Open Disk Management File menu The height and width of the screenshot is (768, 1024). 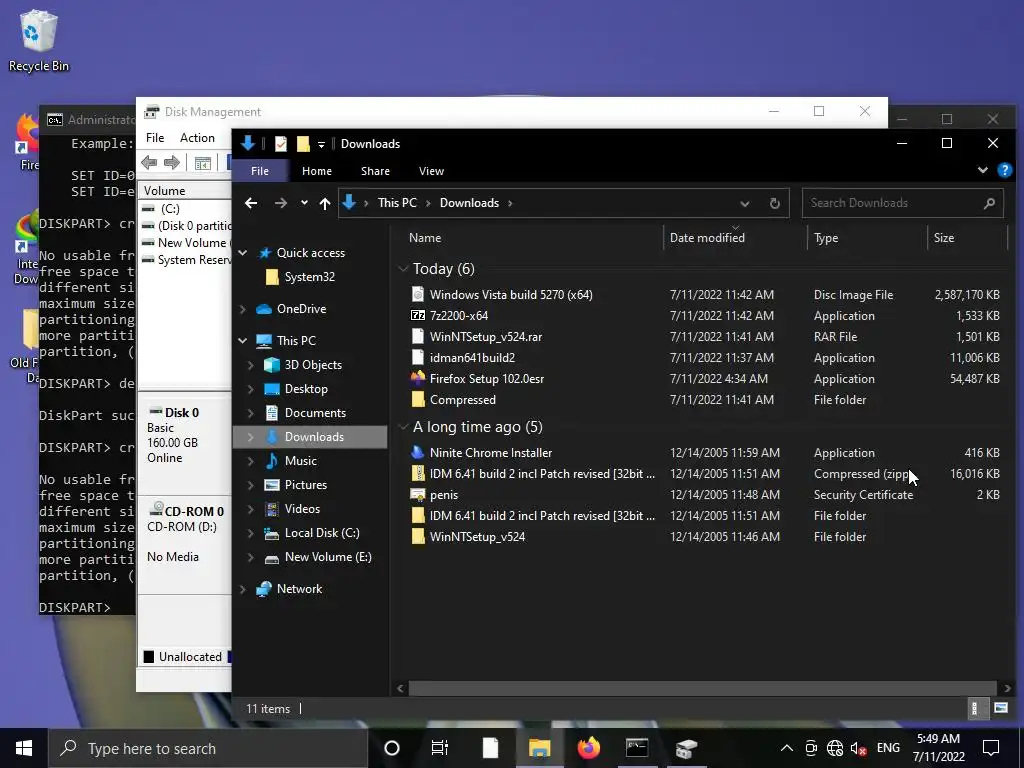(x=155, y=138)
